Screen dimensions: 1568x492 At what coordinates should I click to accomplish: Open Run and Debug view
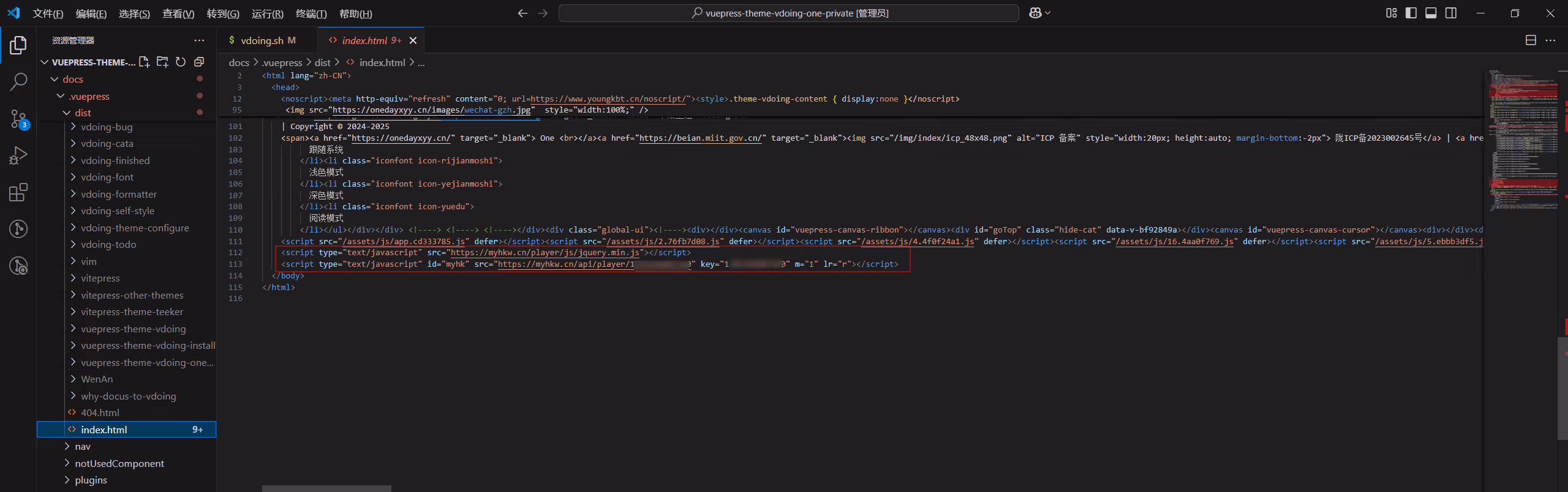[x=18, y=155]
